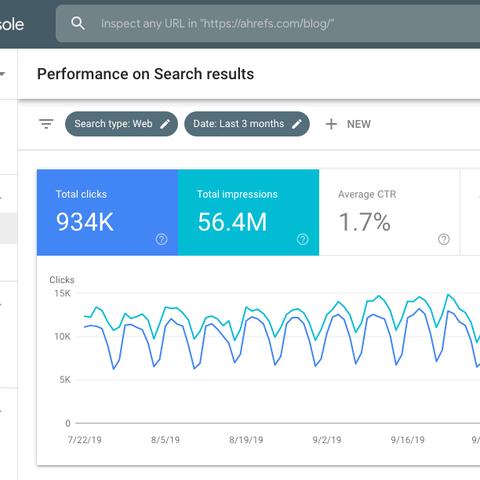The height and width of the screenshot is (480, 480).
Task: Open the filter list icon
Action: point(46,124)
